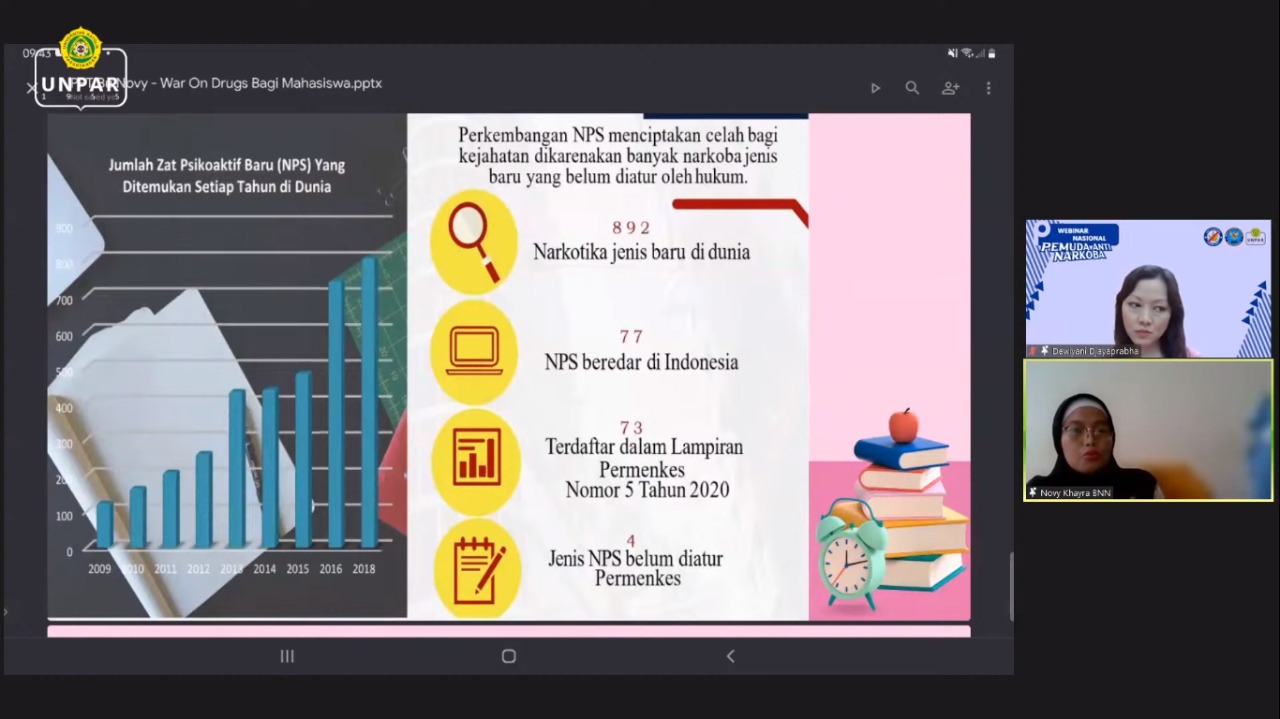Screen dimensions: 1280x719
Task: Click the presentation file name title
Action: tap(250, 84)
